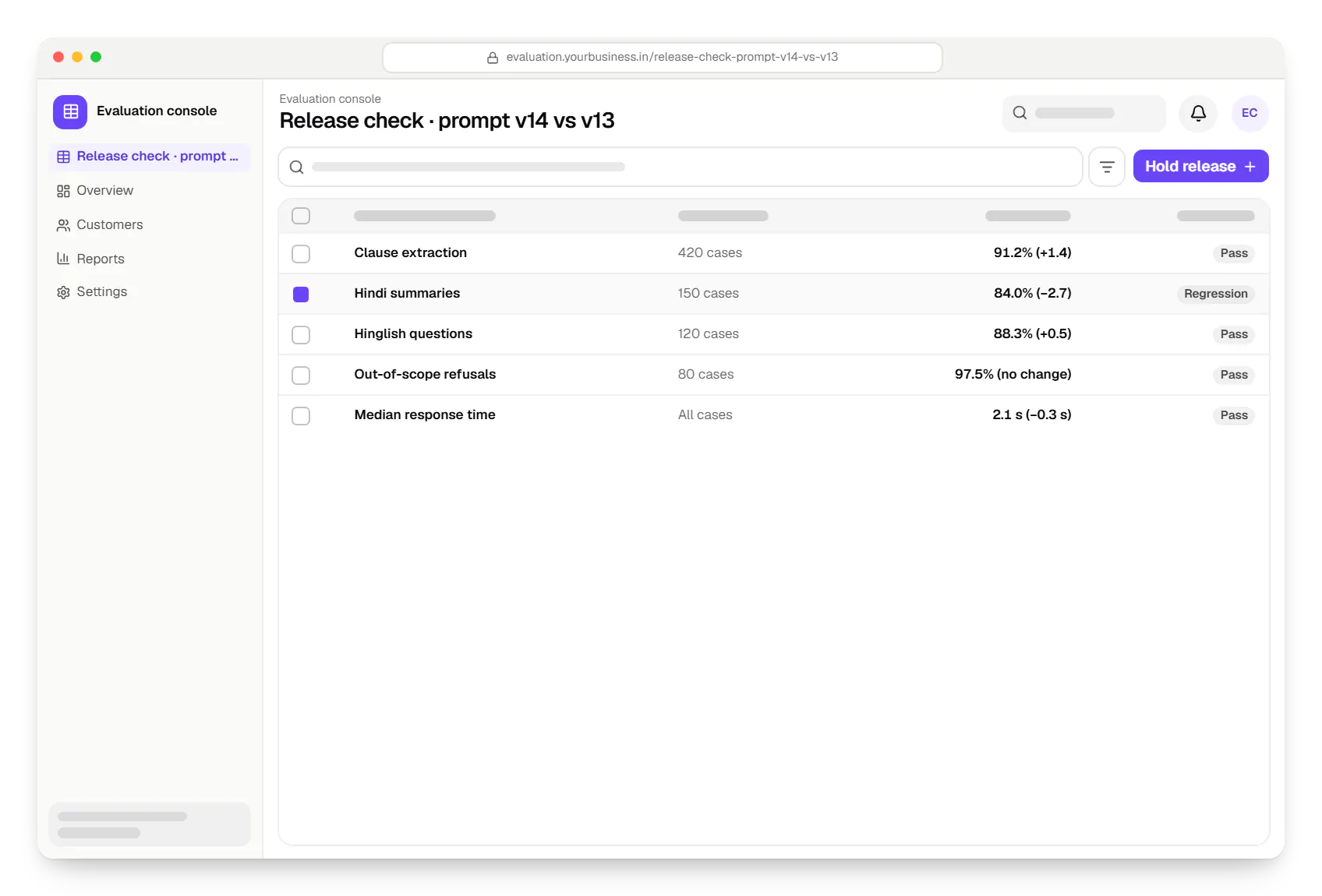Check the Median response time row checkbox
The width and height of the screenshot is (1322, 896).
tap(301, 415)
